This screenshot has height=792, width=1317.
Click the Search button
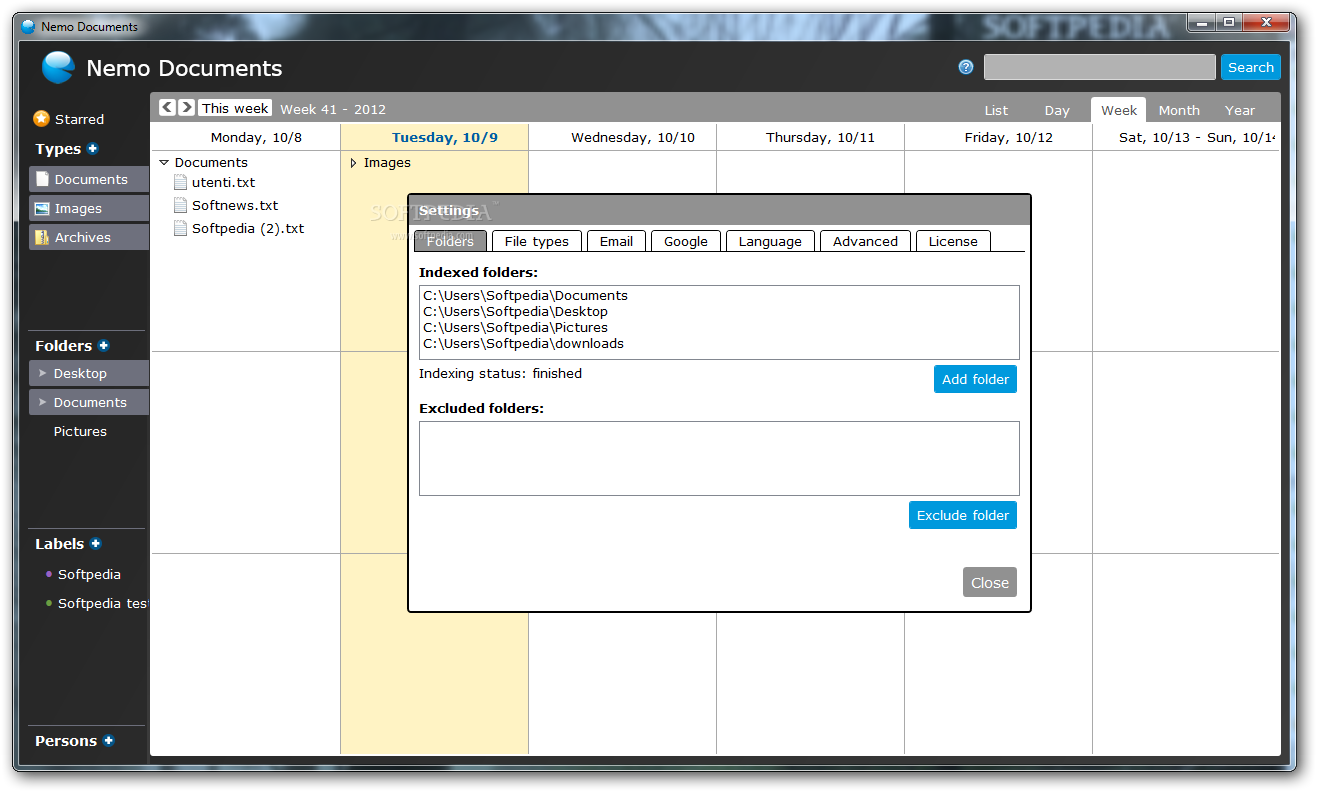point(1251,67)
